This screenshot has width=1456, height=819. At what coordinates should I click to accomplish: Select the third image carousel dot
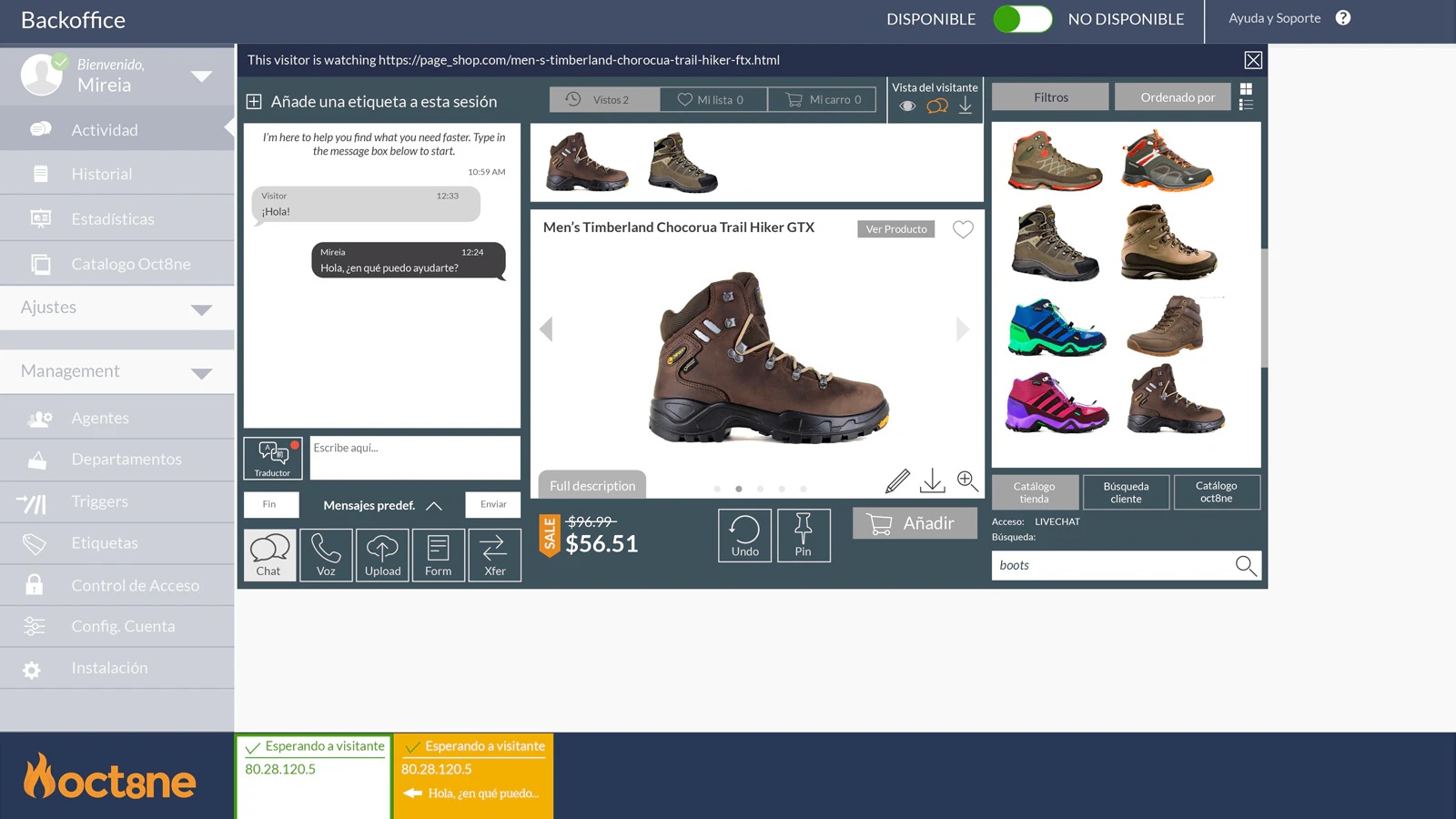pos(760,489)
